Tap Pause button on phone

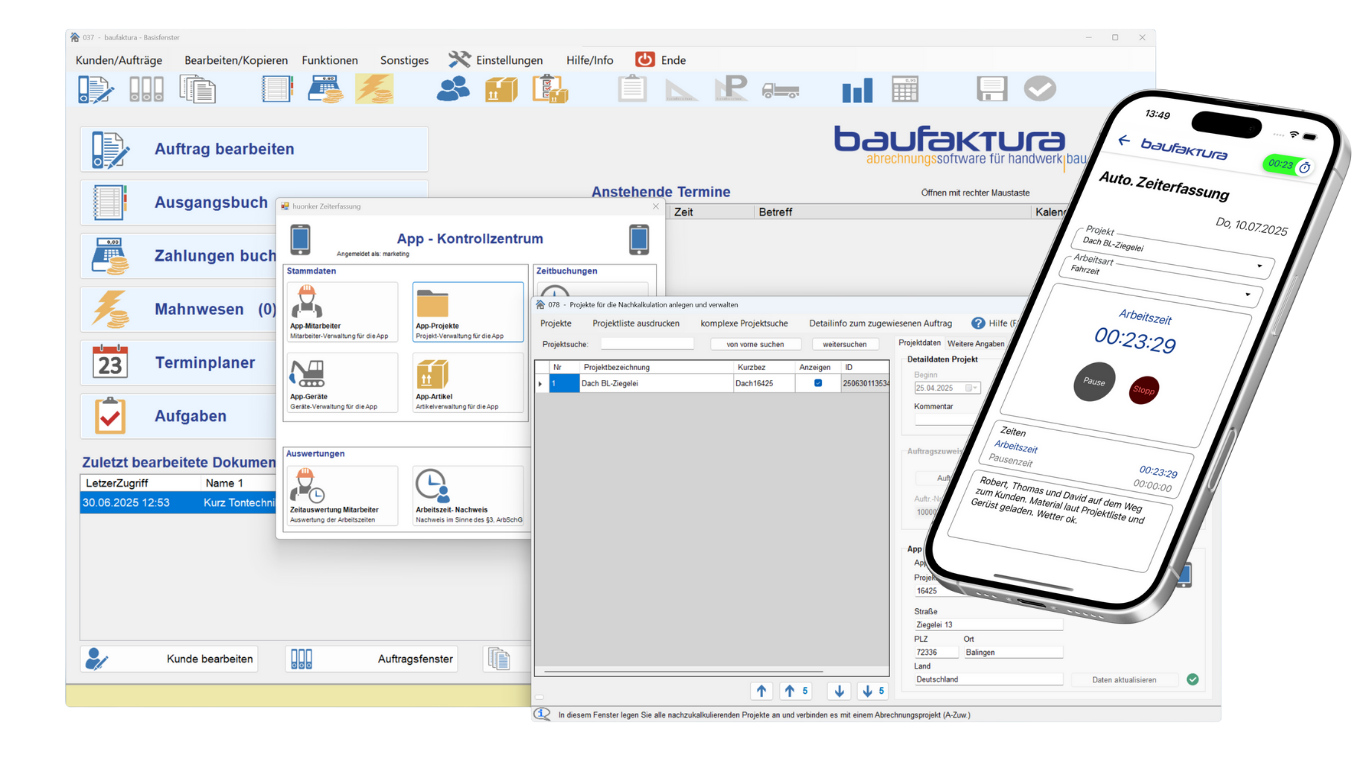[x=1094, y=382]
